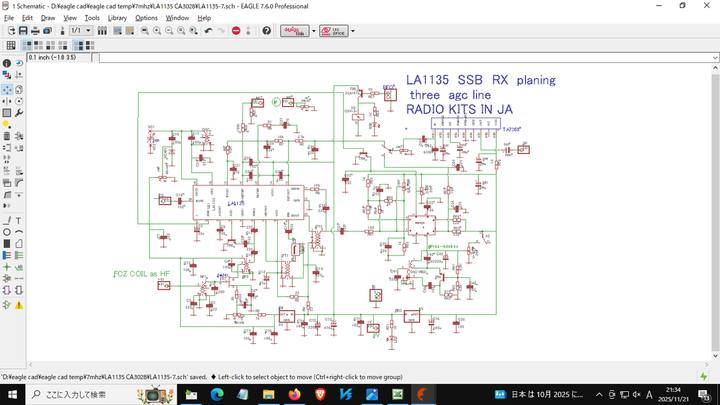Screen dimensions: 720x405
Task: Click the design link button
Action: pos(294,31)
